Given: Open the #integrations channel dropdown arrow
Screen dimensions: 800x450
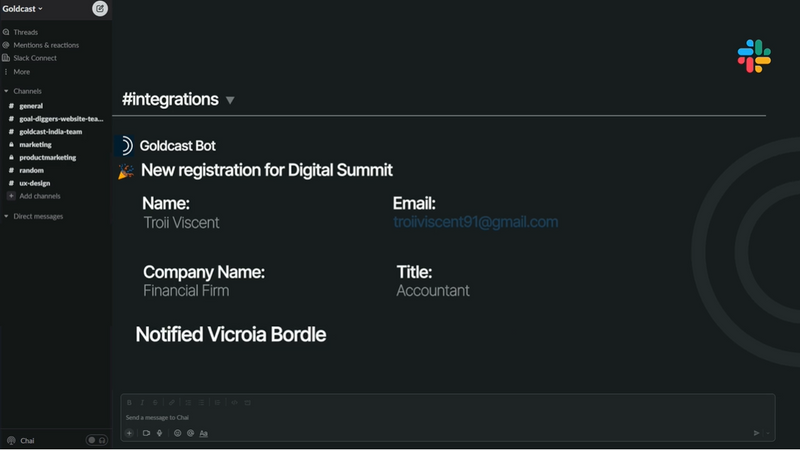Looking at the screenshot, I should [x=230, y=100].
